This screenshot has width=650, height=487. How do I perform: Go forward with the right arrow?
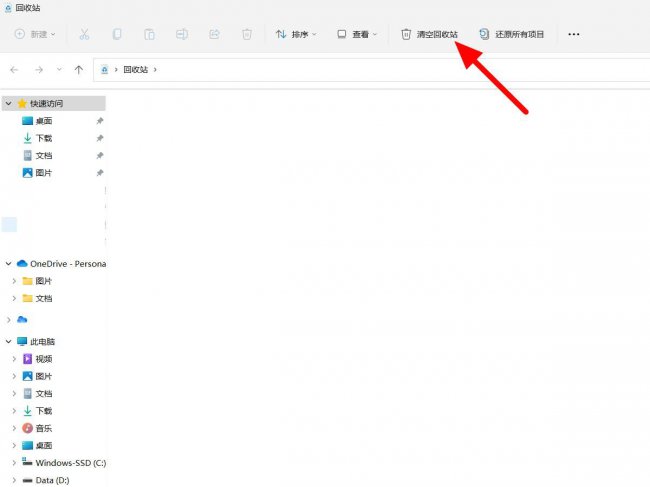39,70
